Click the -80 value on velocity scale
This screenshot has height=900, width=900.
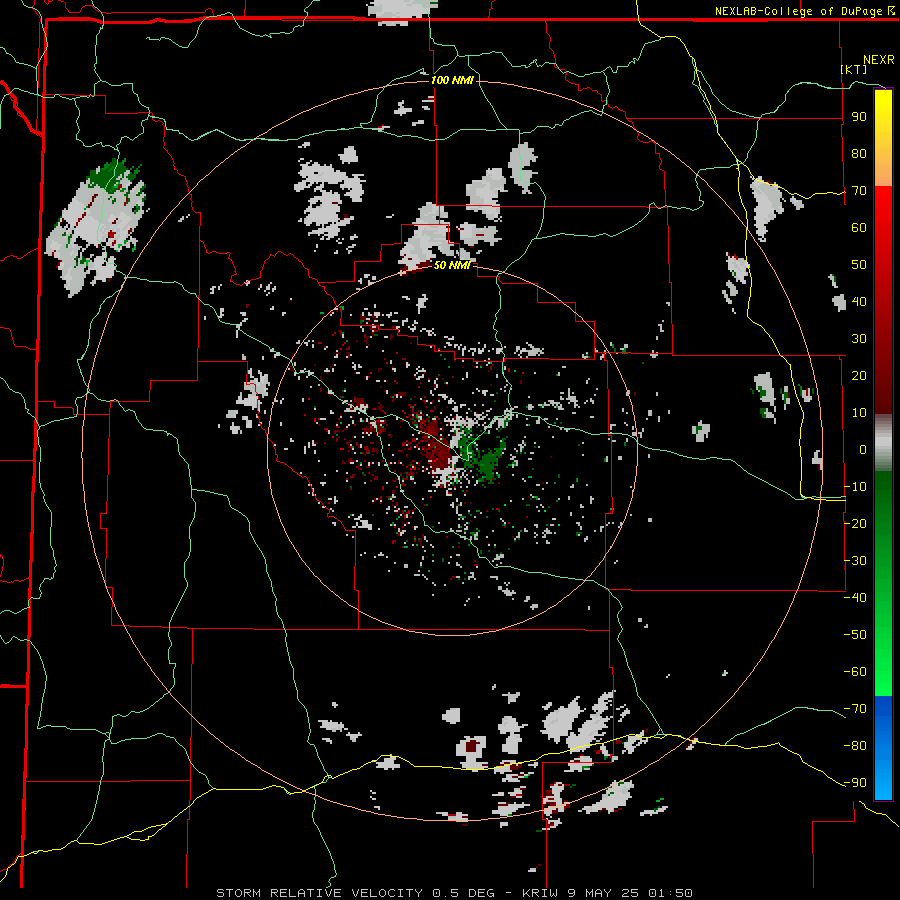pyautogui.click(x=855, y=746)
